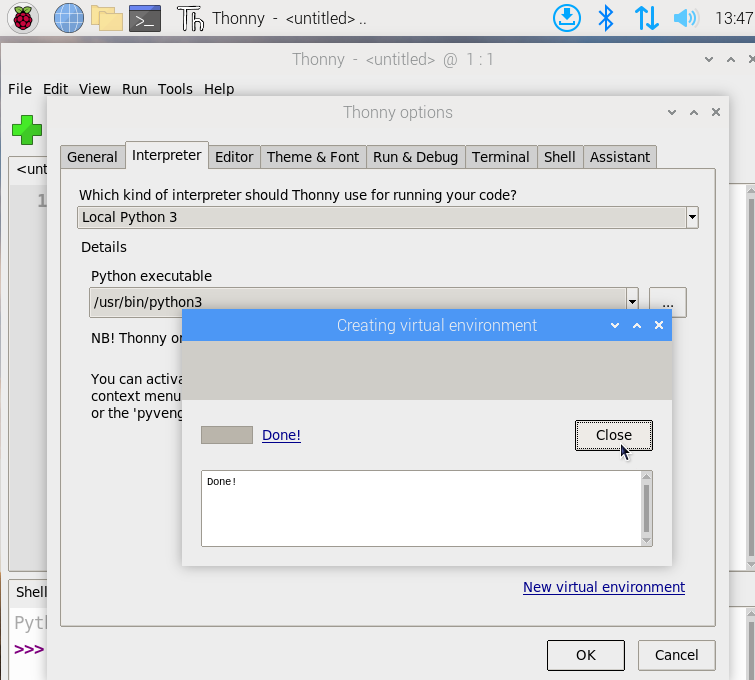Click the clock showing 13:47
Viewport: 755px width, 680px height.
pyautogui.click(x=734, y=18)
